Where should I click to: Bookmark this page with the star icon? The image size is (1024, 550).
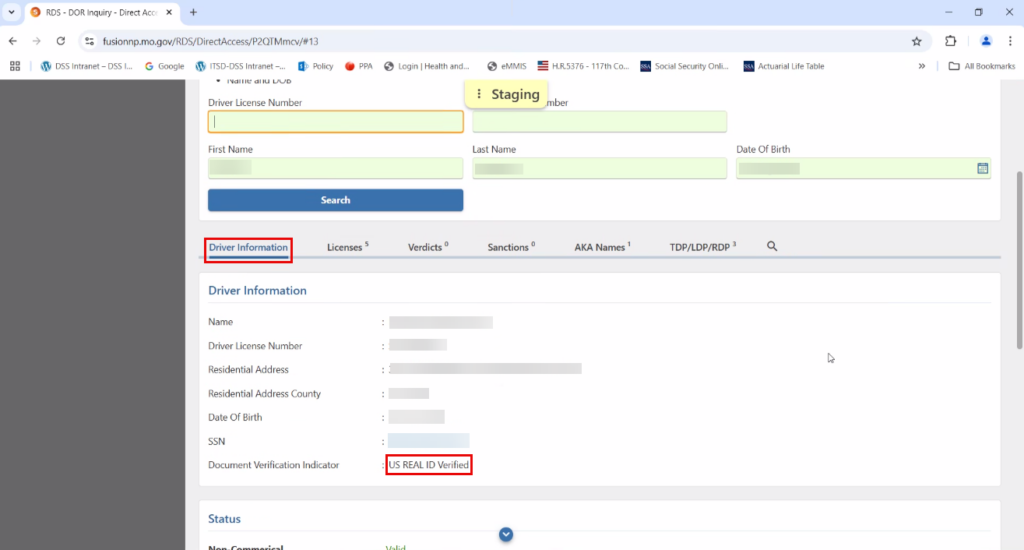click(x=916, y=41)
